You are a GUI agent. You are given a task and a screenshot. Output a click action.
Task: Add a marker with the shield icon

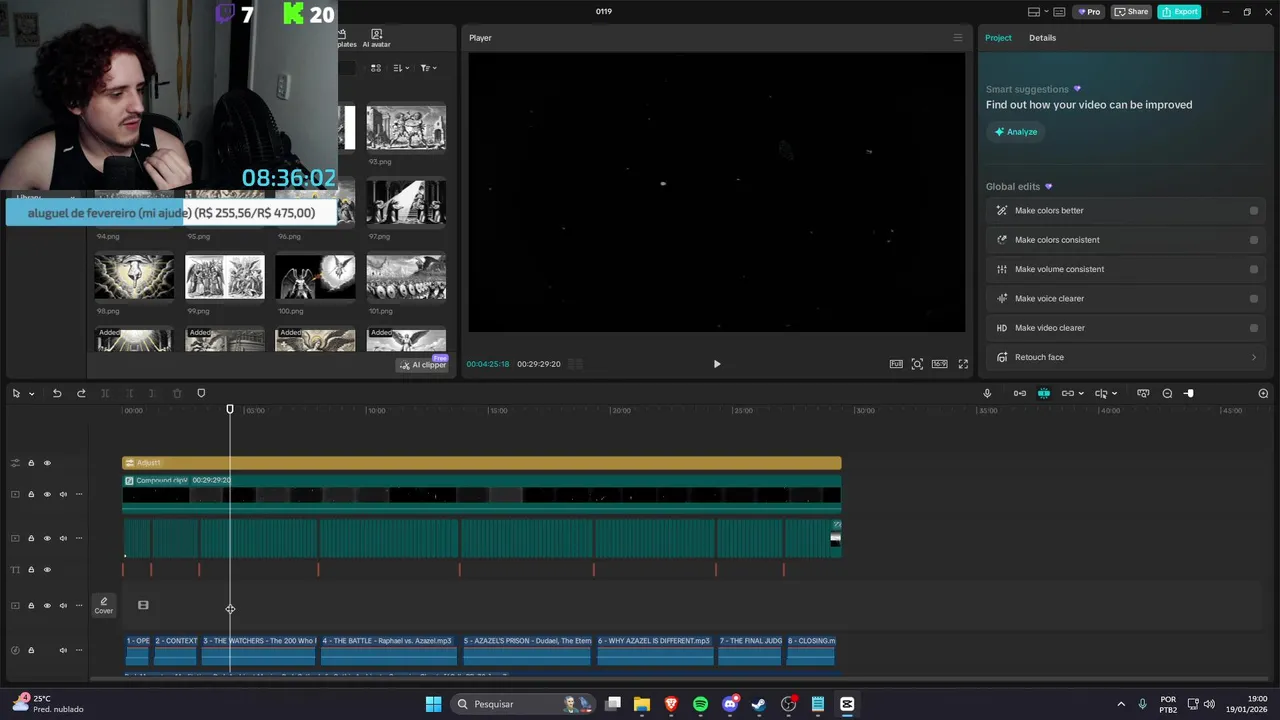[x=201, y=393]
